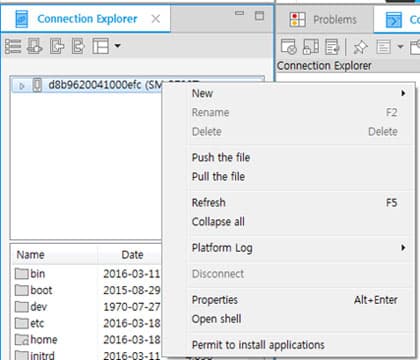Open the console selection dropdown arrow
The height and width of the screenshot is (360, 420).
[400, 46]
